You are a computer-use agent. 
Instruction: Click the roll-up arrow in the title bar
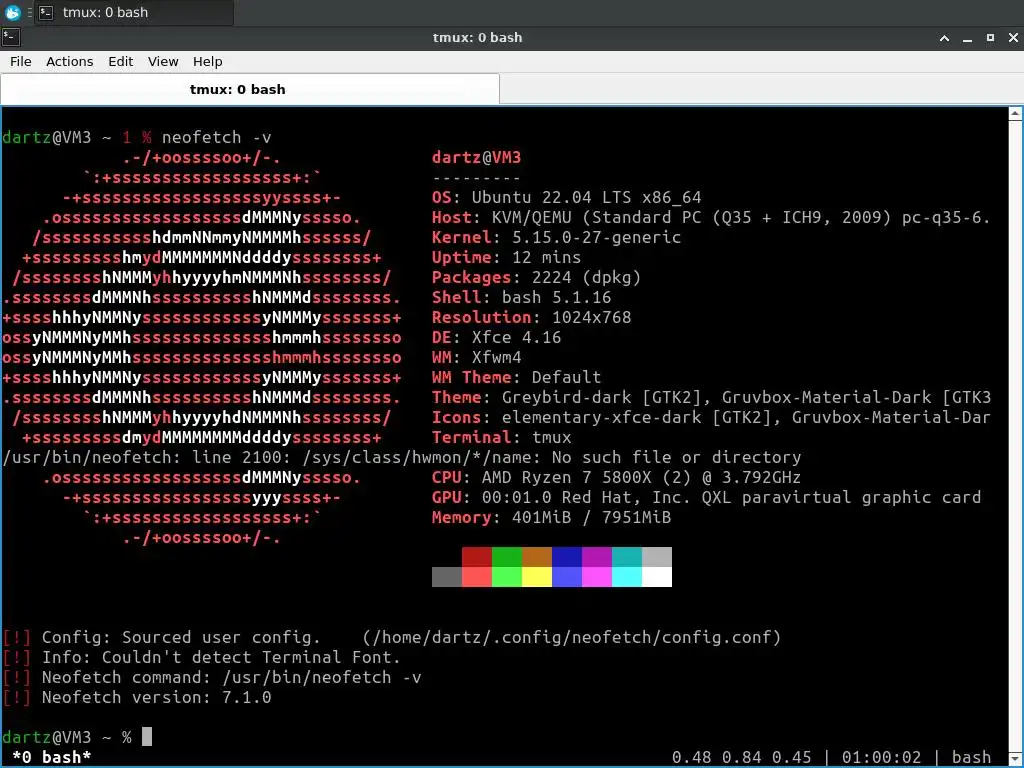[x=944, y=38]
